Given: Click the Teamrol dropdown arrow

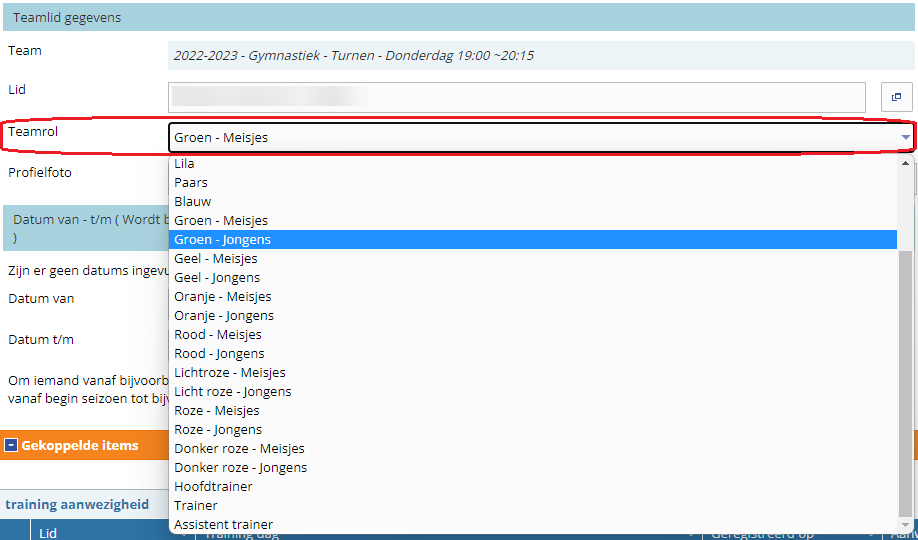Looking at the screenshot, I should point(905,138).
